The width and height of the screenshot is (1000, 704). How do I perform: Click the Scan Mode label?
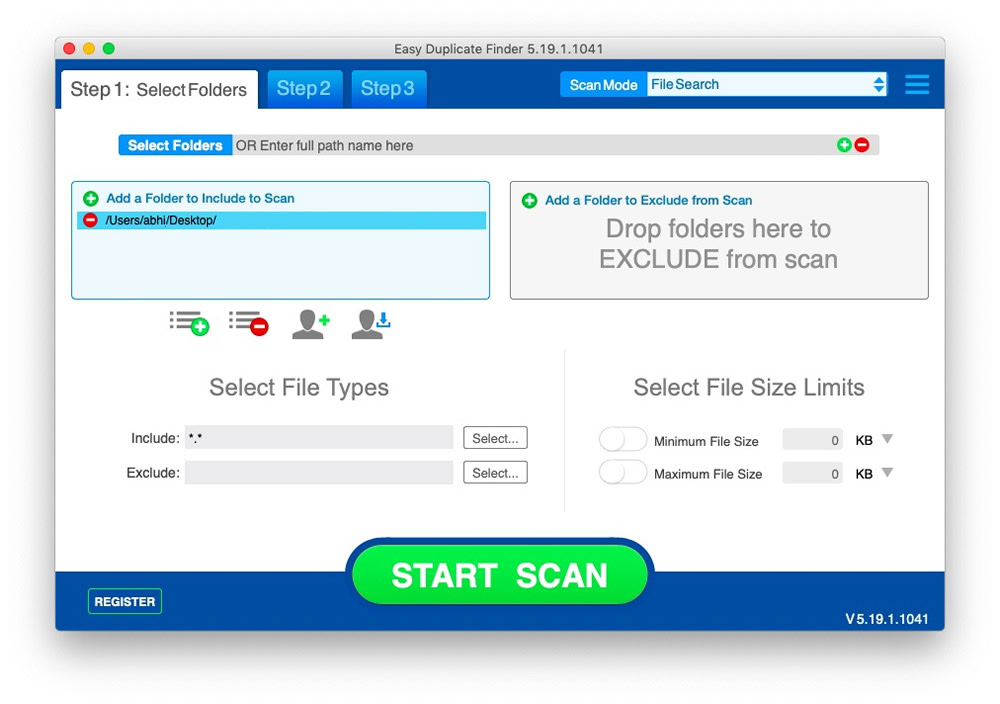pos(603,85)
